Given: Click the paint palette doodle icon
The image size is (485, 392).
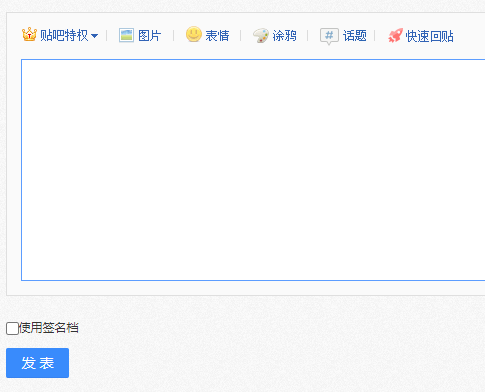Looking at the screenshot, I should (x=261, y=35).
